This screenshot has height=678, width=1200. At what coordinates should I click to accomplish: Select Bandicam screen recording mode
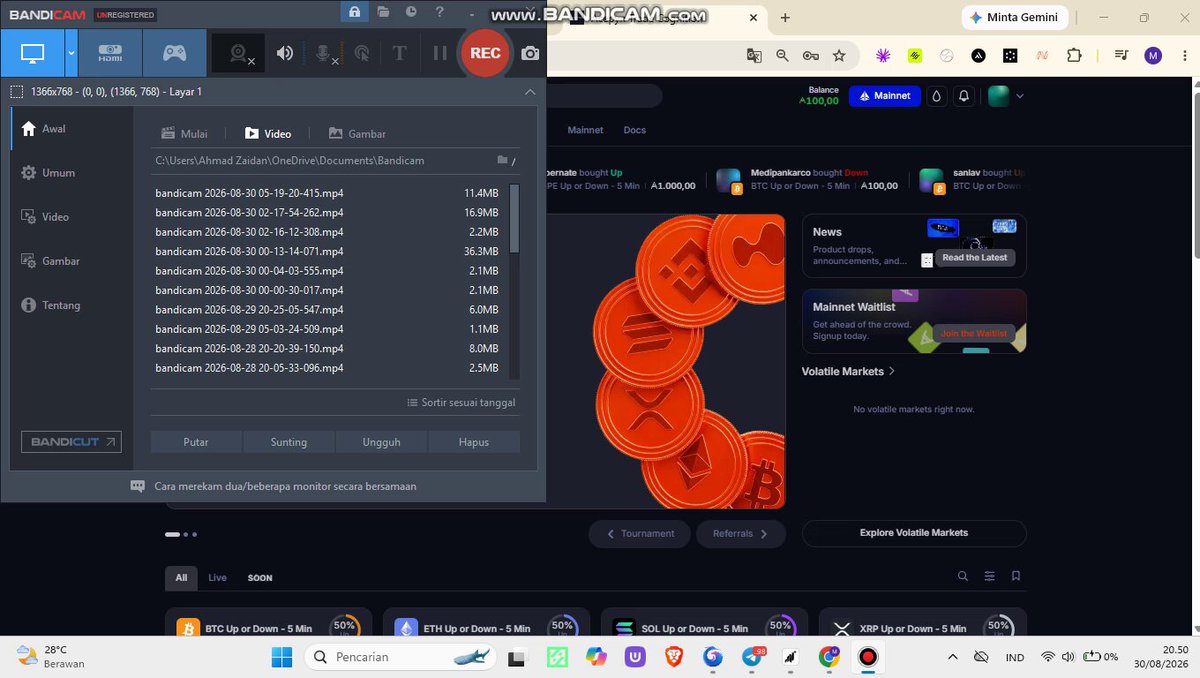click(32, 53)
